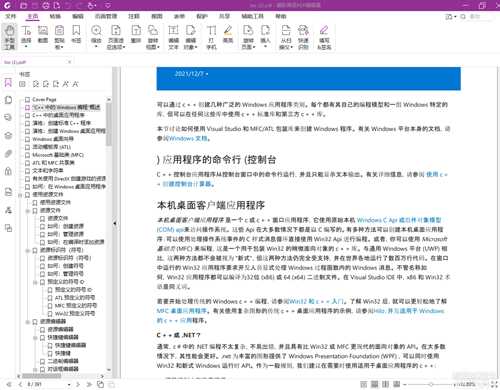Click the zoom slider in the status bar
This screenshot has height=390, width=500.
(430, 385)
